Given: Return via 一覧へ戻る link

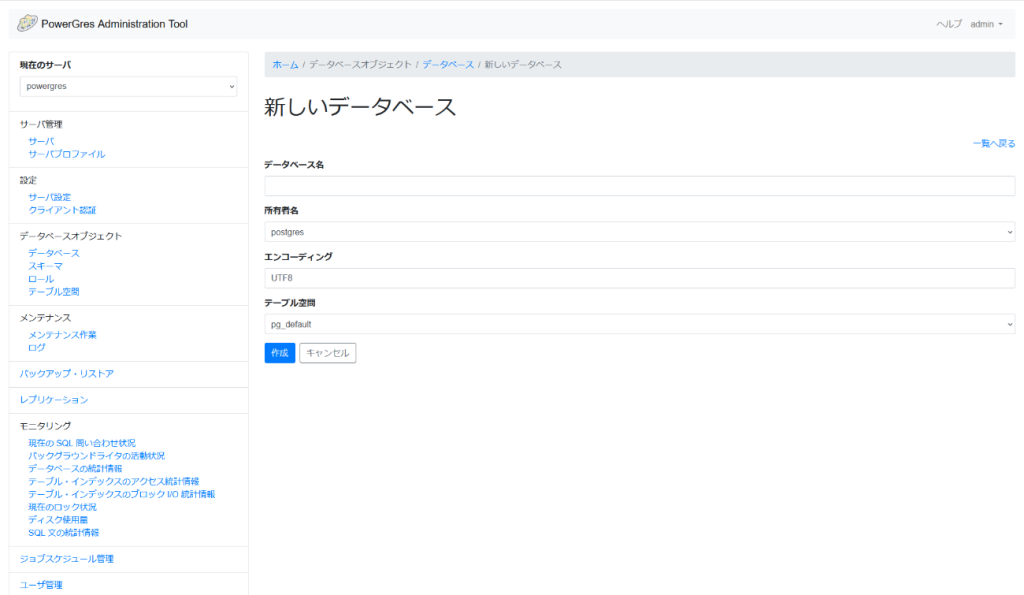Looking at the screenshot, I should 994,144.
